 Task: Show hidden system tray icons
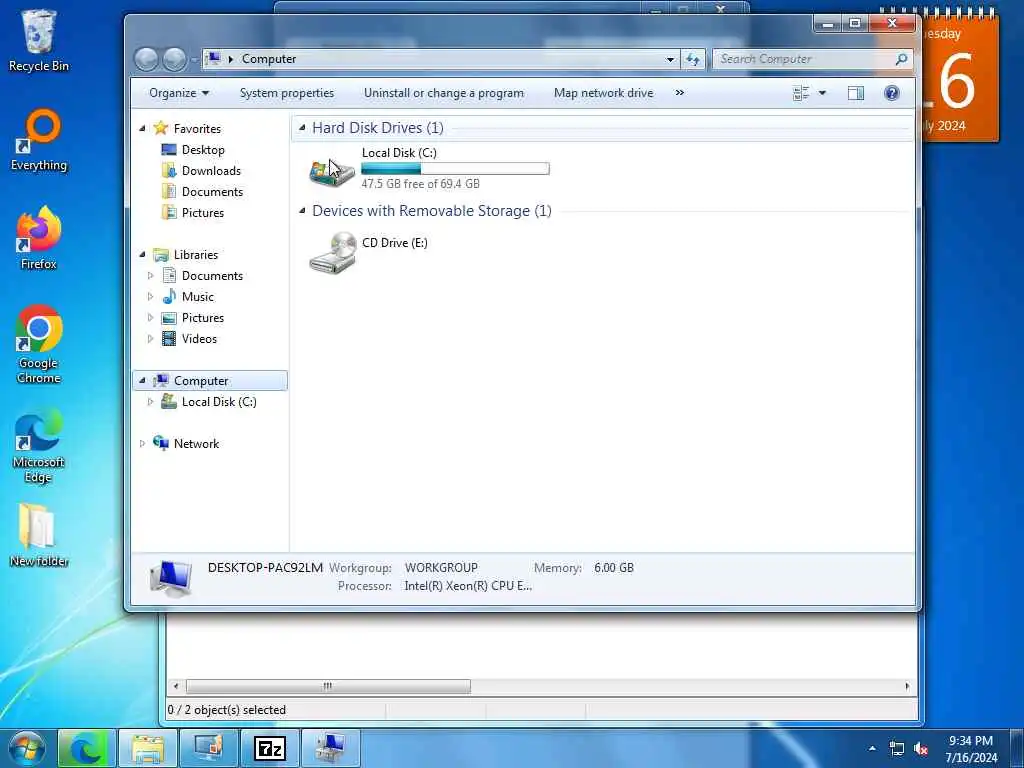pyautogui.click(x=872, y=748)
